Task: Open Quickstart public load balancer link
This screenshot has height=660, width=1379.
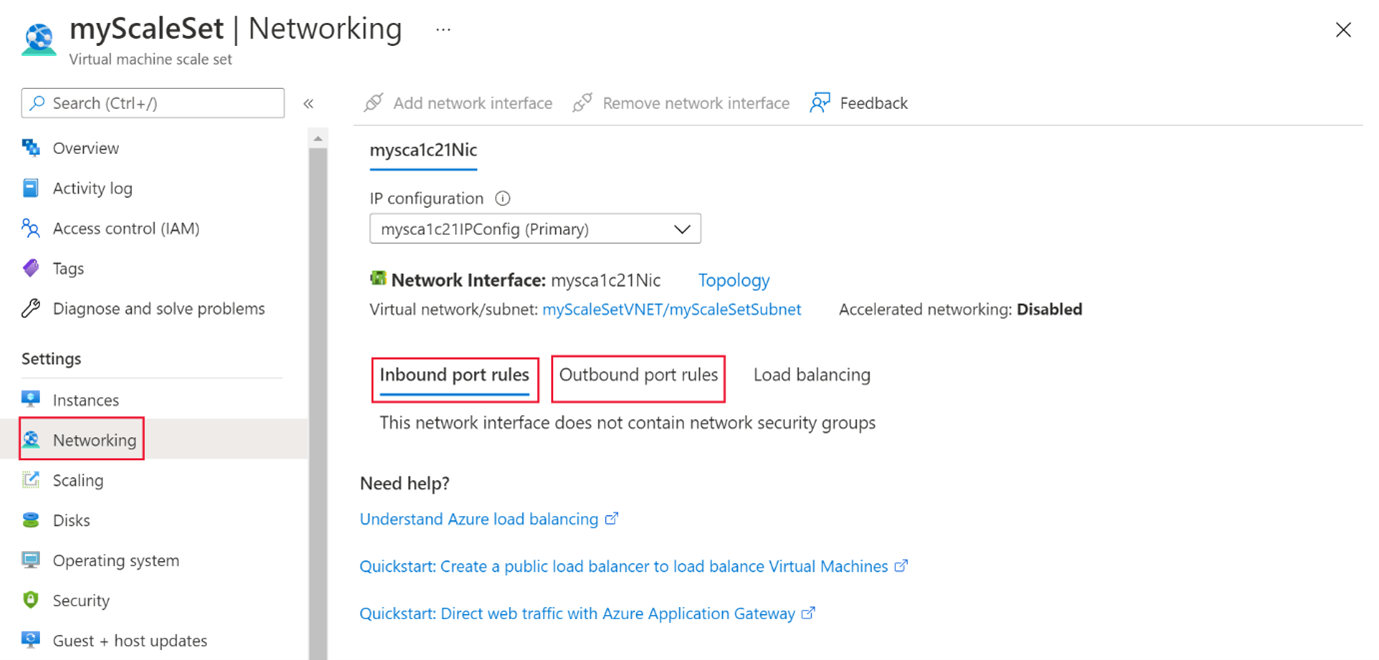Action: click(x=624, y=566)
